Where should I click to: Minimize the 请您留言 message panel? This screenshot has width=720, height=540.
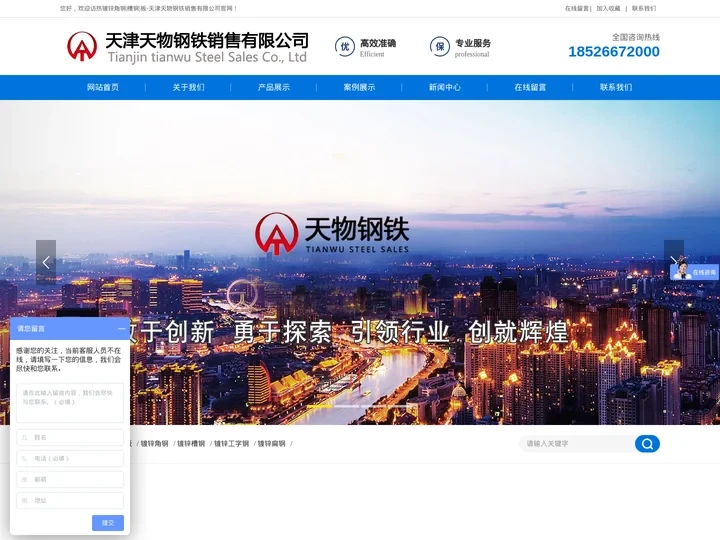pos(121,329)
